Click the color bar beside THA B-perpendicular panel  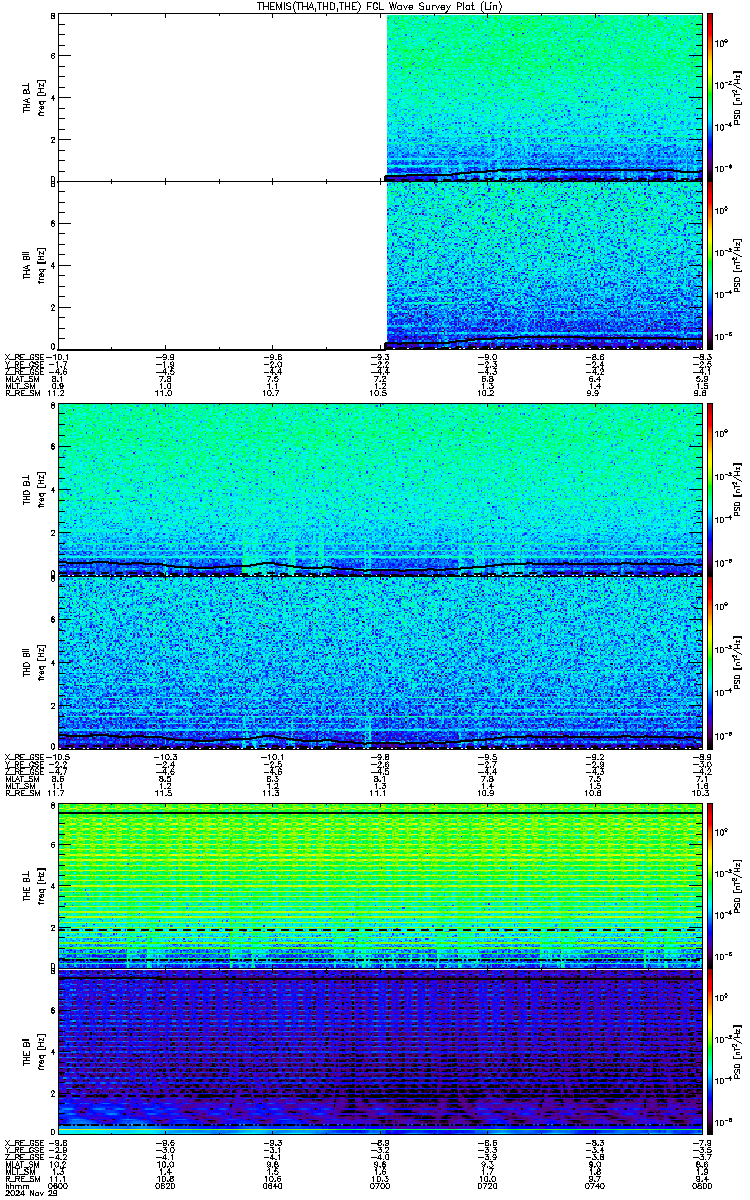[x=710, y=96]
